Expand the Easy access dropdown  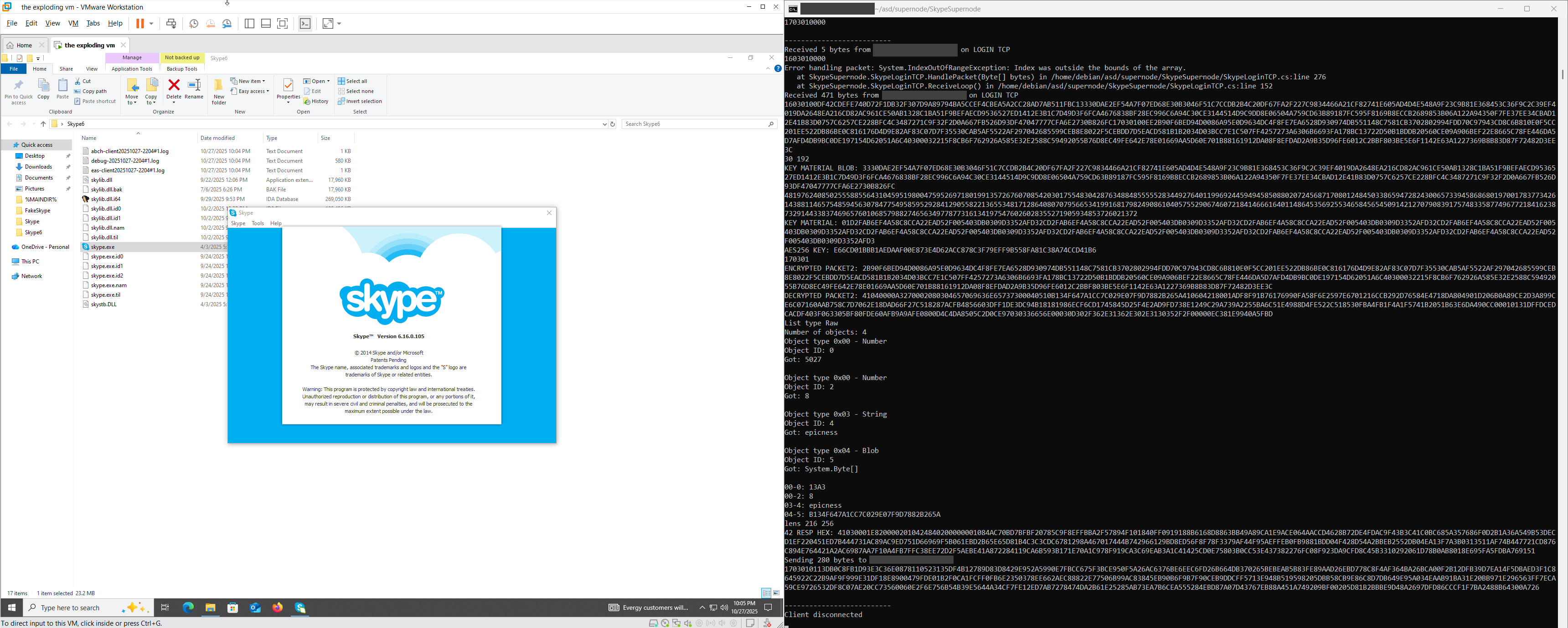pyautogui.click(x=250, y=91)
